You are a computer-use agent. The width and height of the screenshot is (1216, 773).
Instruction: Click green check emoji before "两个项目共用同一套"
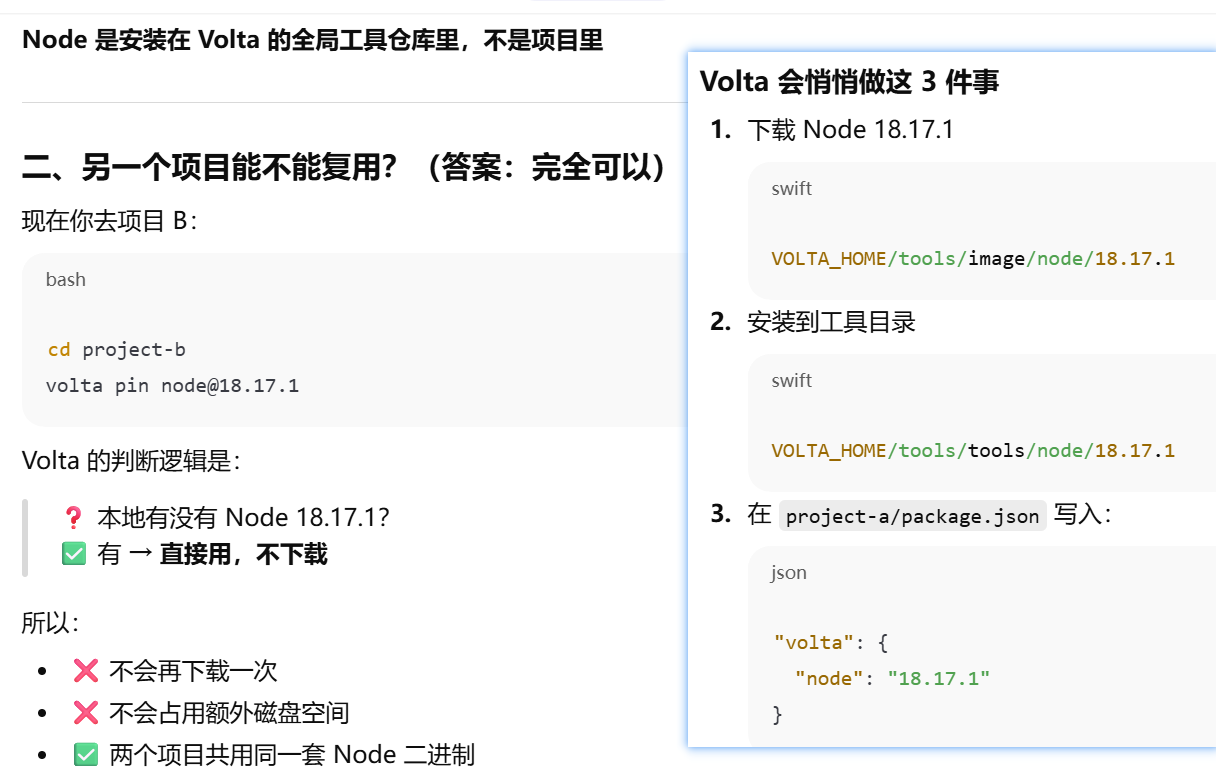coord(86,755)
